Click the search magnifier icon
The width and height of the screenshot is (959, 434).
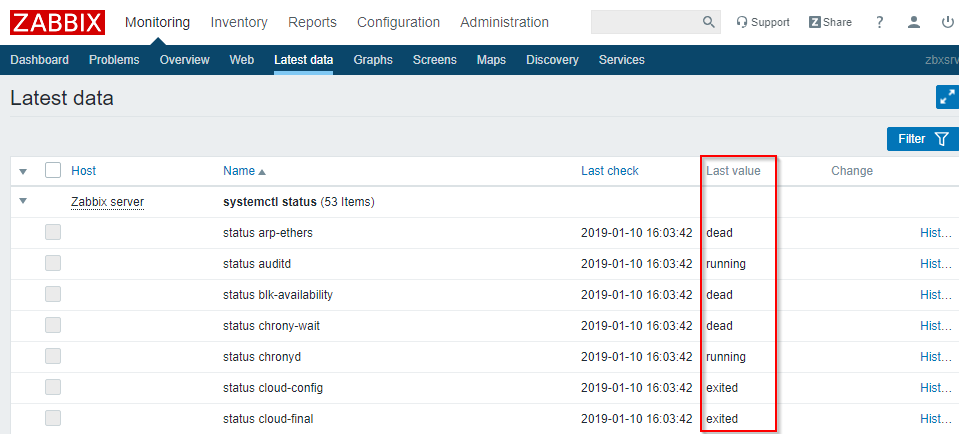click(x=709, y=22)
